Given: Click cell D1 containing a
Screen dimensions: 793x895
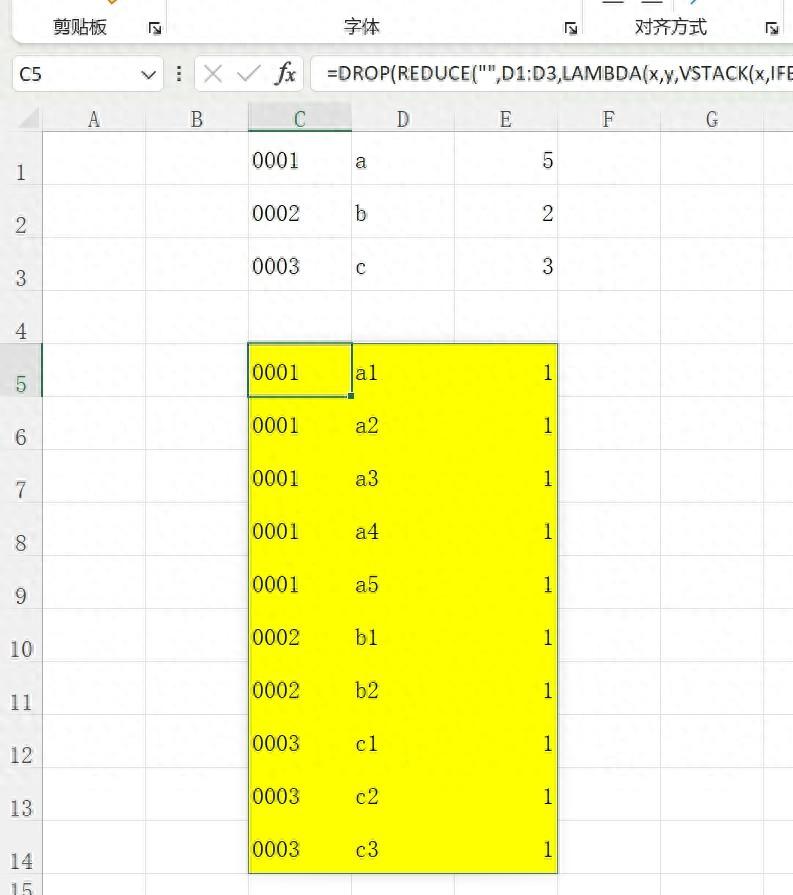Looking at the screenshot, I should [x=403, y=158].
